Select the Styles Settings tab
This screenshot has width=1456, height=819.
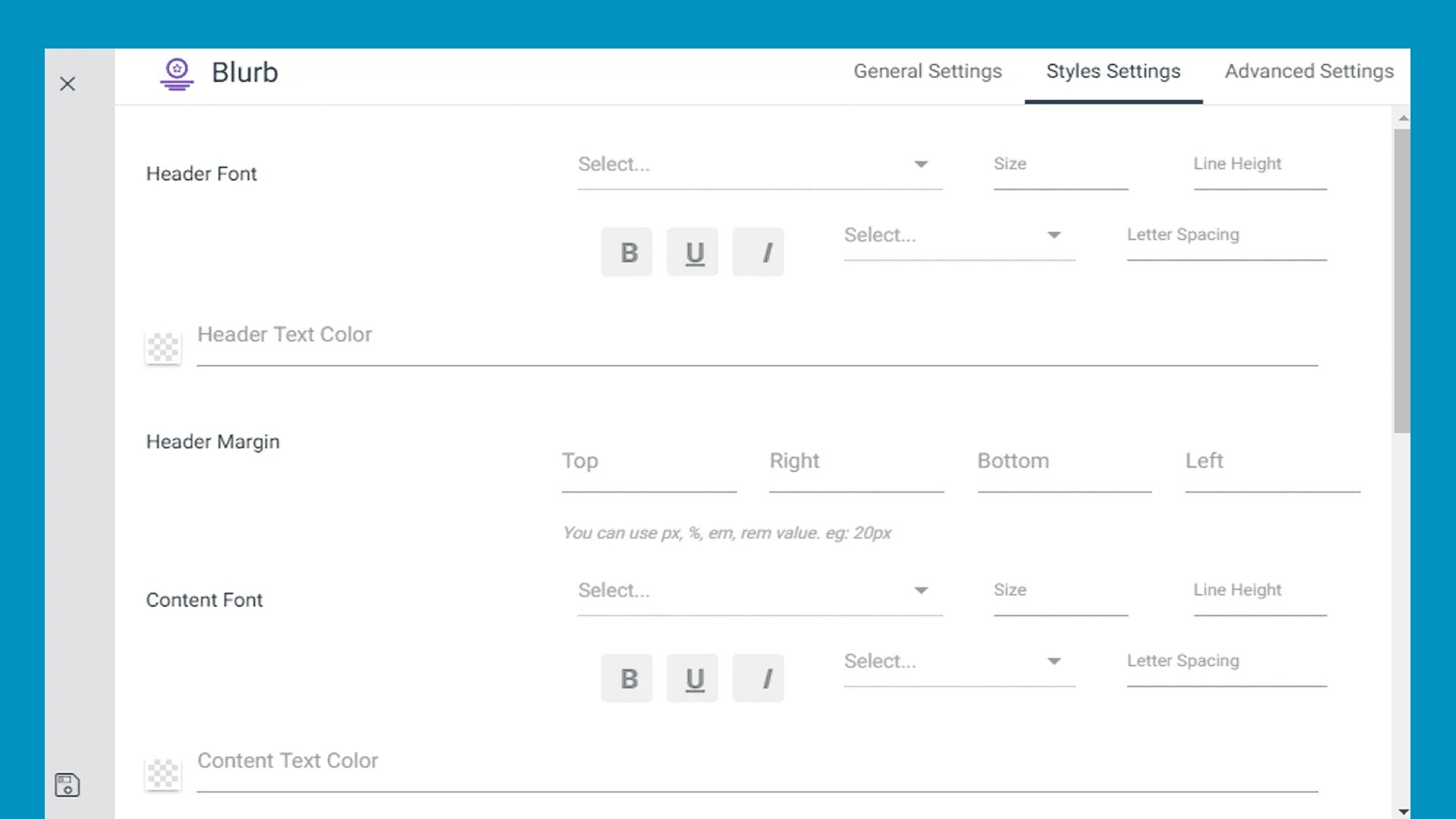pos(1112,71)
